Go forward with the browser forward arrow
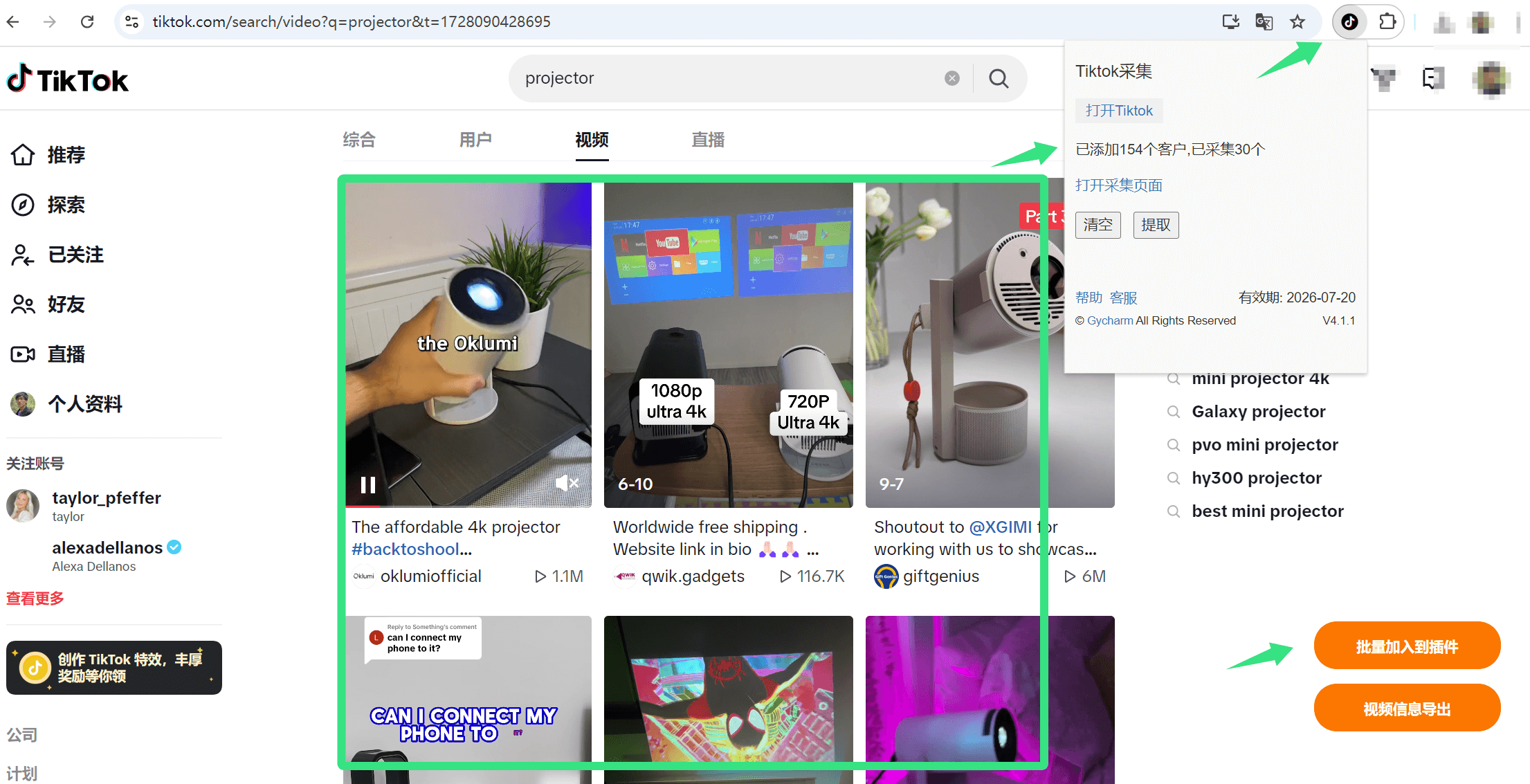Image resolution: width=1530 pixels, height=784 pixels. pyautogui.click(x=49, y=21)
